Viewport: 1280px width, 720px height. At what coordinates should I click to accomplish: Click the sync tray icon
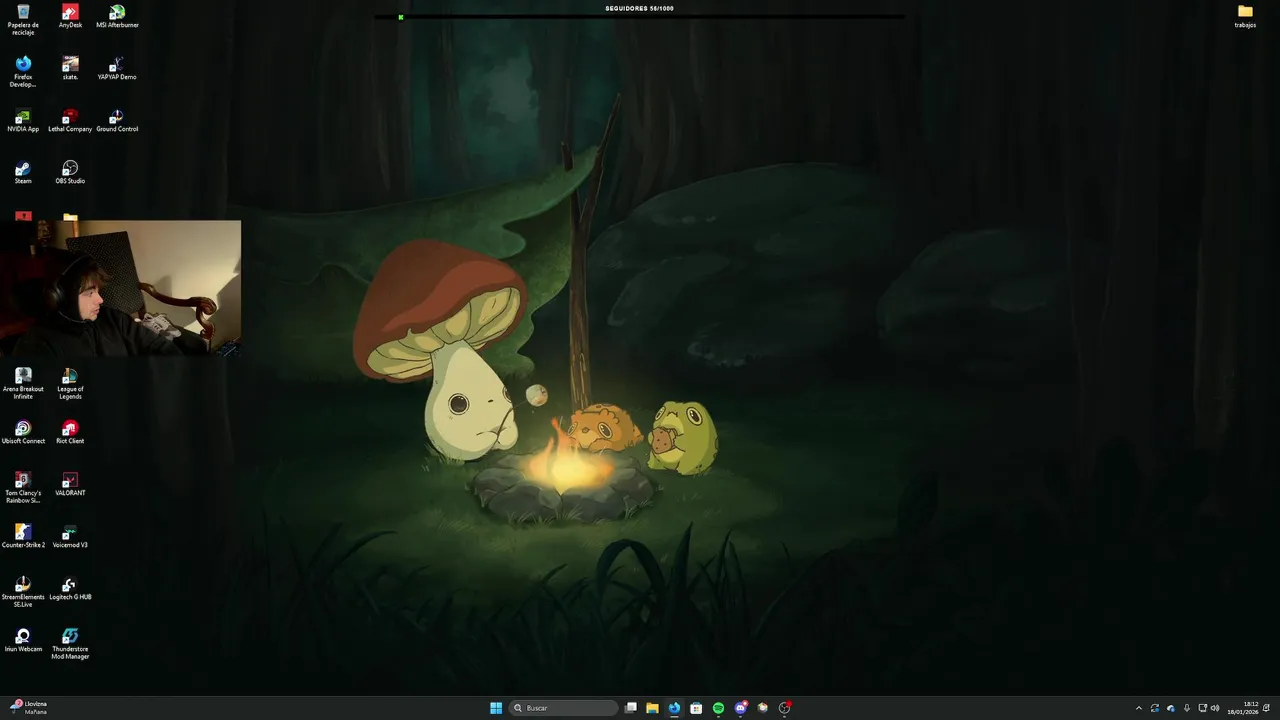pyautogui.click(x=1155, y=708)
